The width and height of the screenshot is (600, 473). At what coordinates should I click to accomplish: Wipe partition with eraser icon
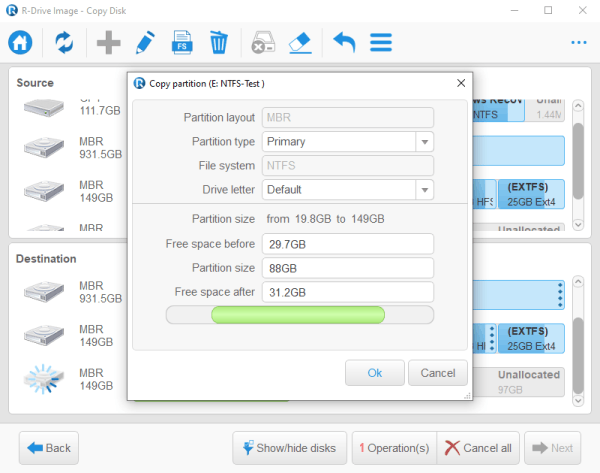tap(300, 42)
